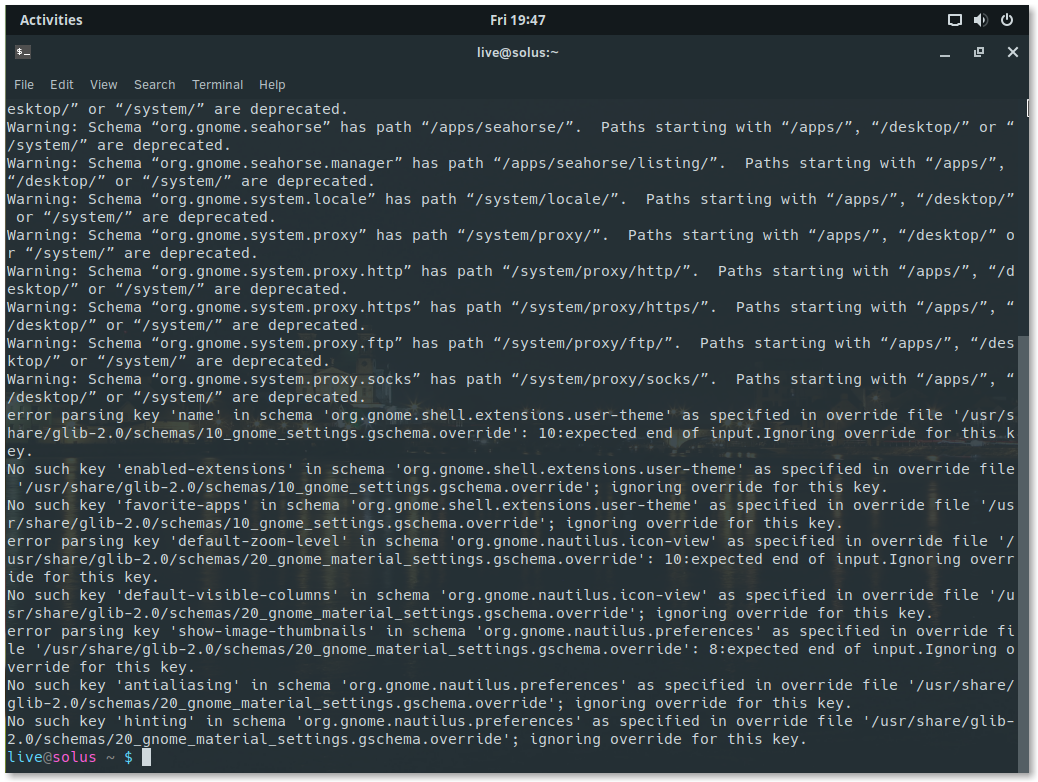The height and width of the screenshot is (782, 1038).
Task: Open the clock and calendar at Fri 19:47
Action: 518,20
